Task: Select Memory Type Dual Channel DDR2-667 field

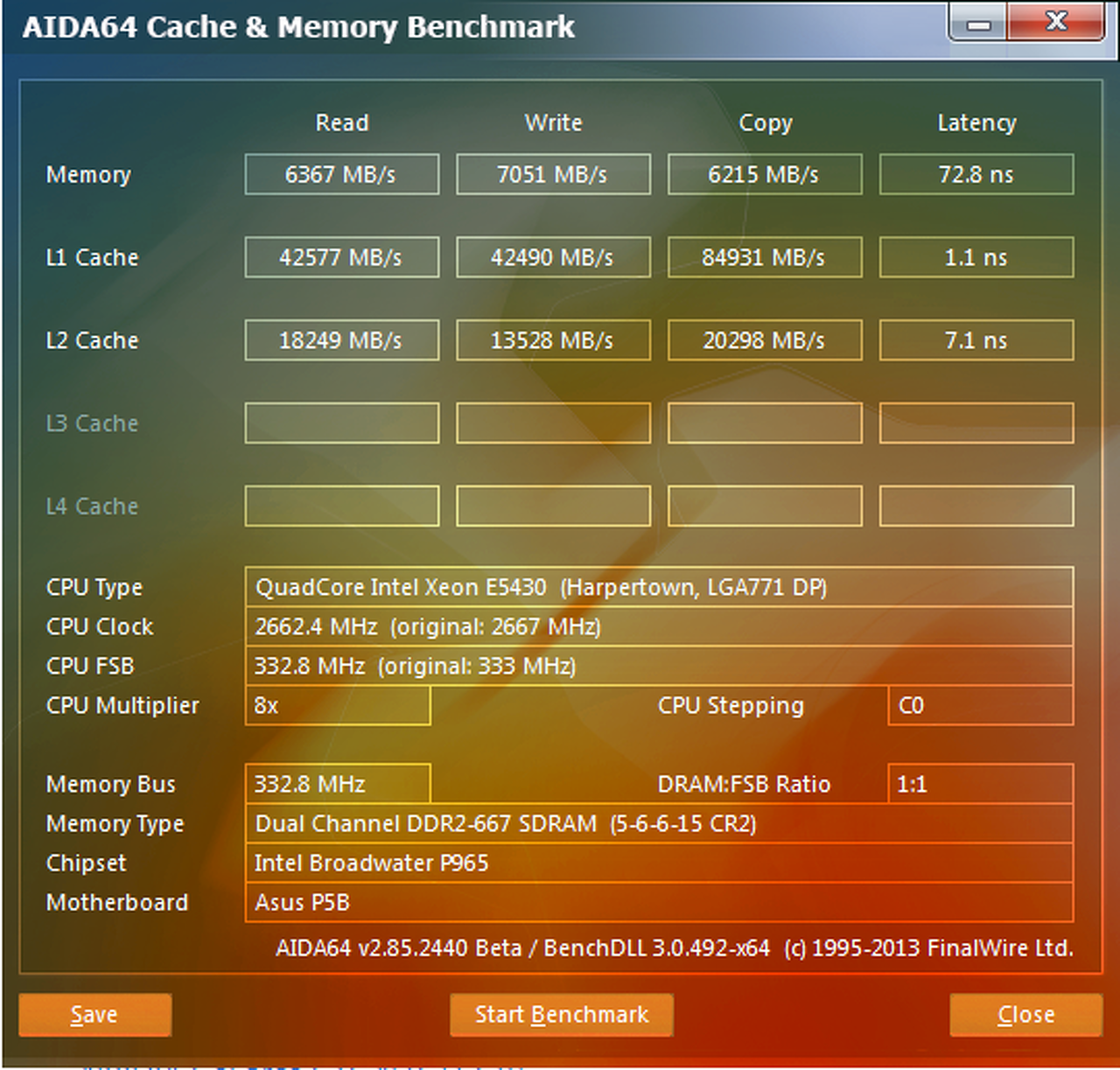Action: [659, 823]
